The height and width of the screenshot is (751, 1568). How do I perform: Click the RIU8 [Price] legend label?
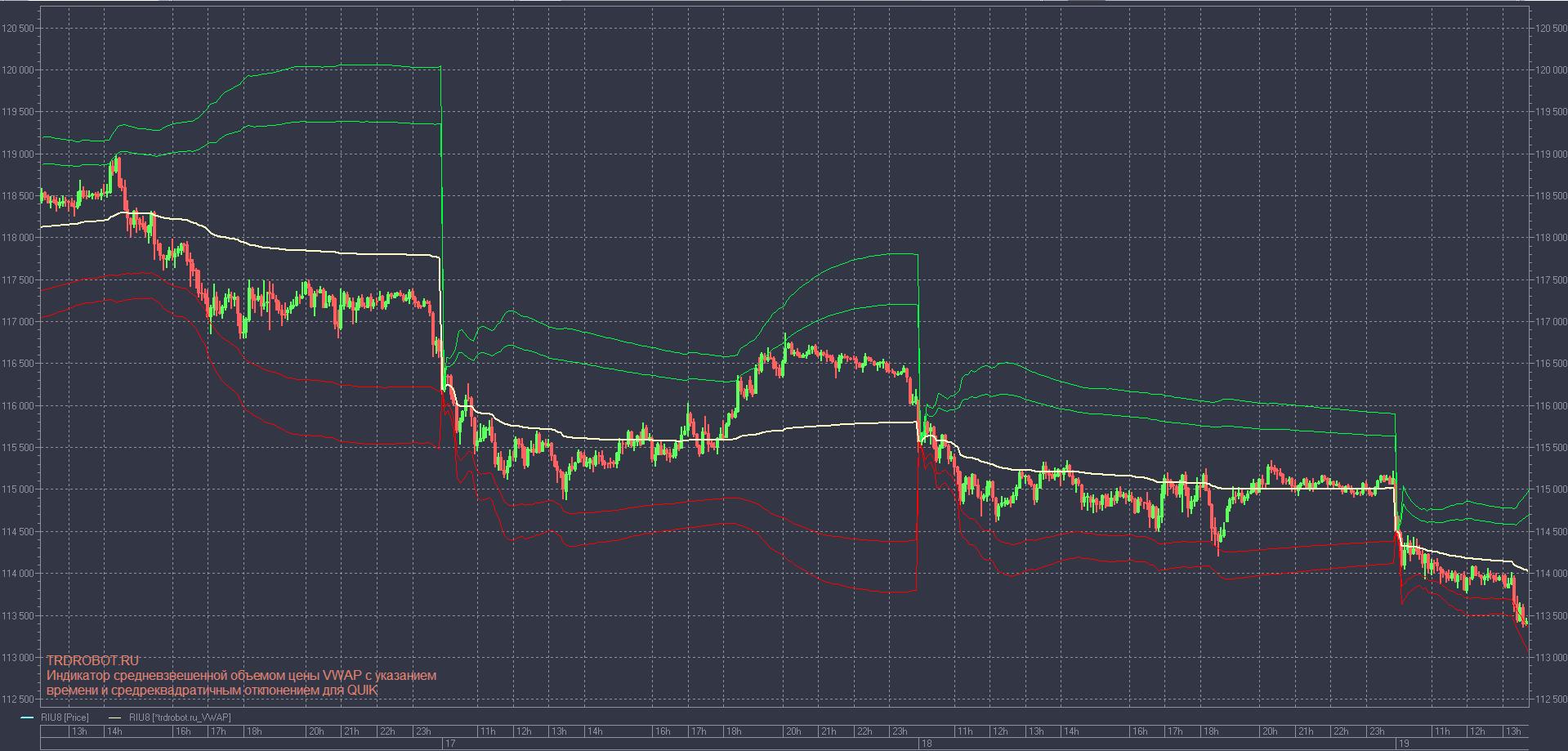(x=65, y=717)
